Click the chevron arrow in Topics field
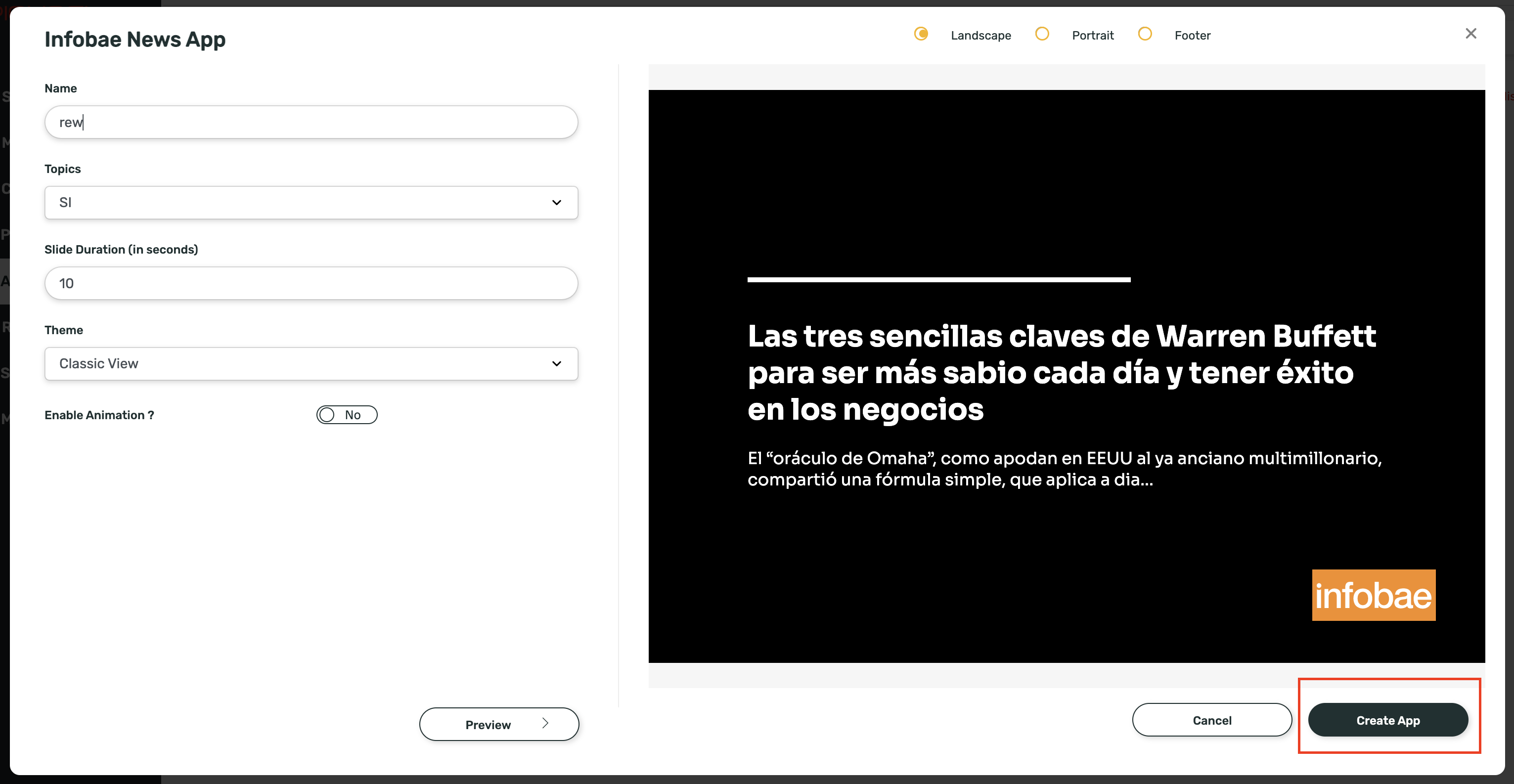The height and width of the screenshot is (784, 1514). pyautogui.click(x=556, y=203)
